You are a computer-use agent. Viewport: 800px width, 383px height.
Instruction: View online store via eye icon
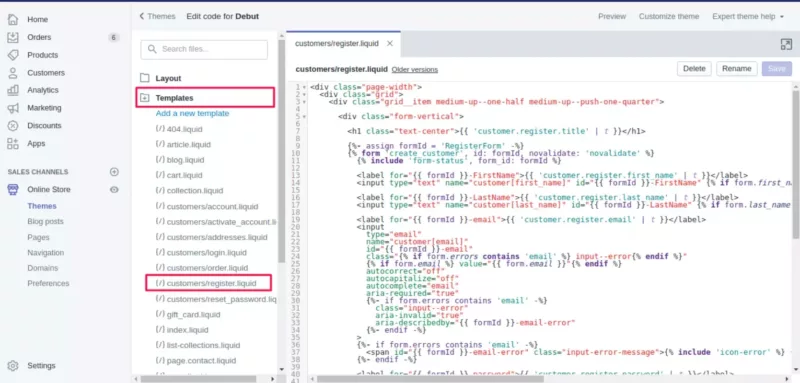click(114, 190)
